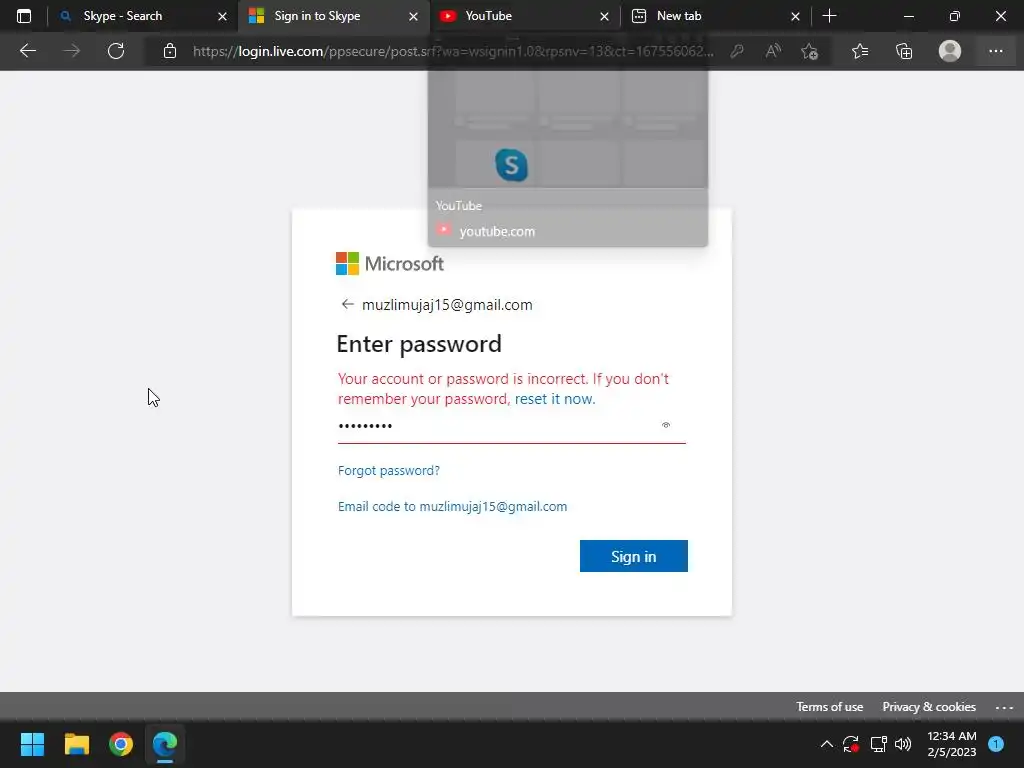The height and width of the screenshot is (768, 1024).
Task: Go back with browser Back arrow
Action: coord(28,51)
